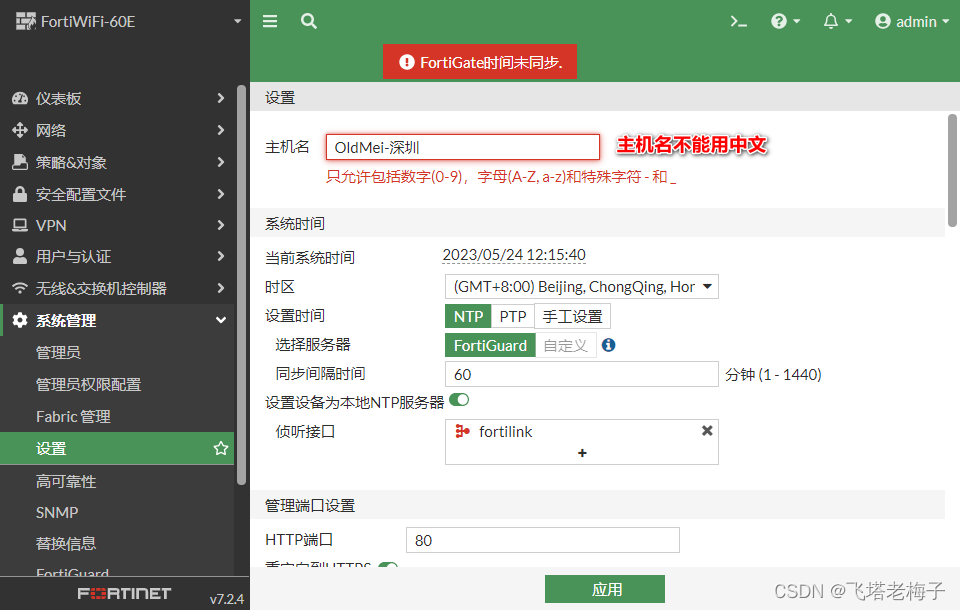Click the Fortinet logo at bottom

click(x=124, y=593)
